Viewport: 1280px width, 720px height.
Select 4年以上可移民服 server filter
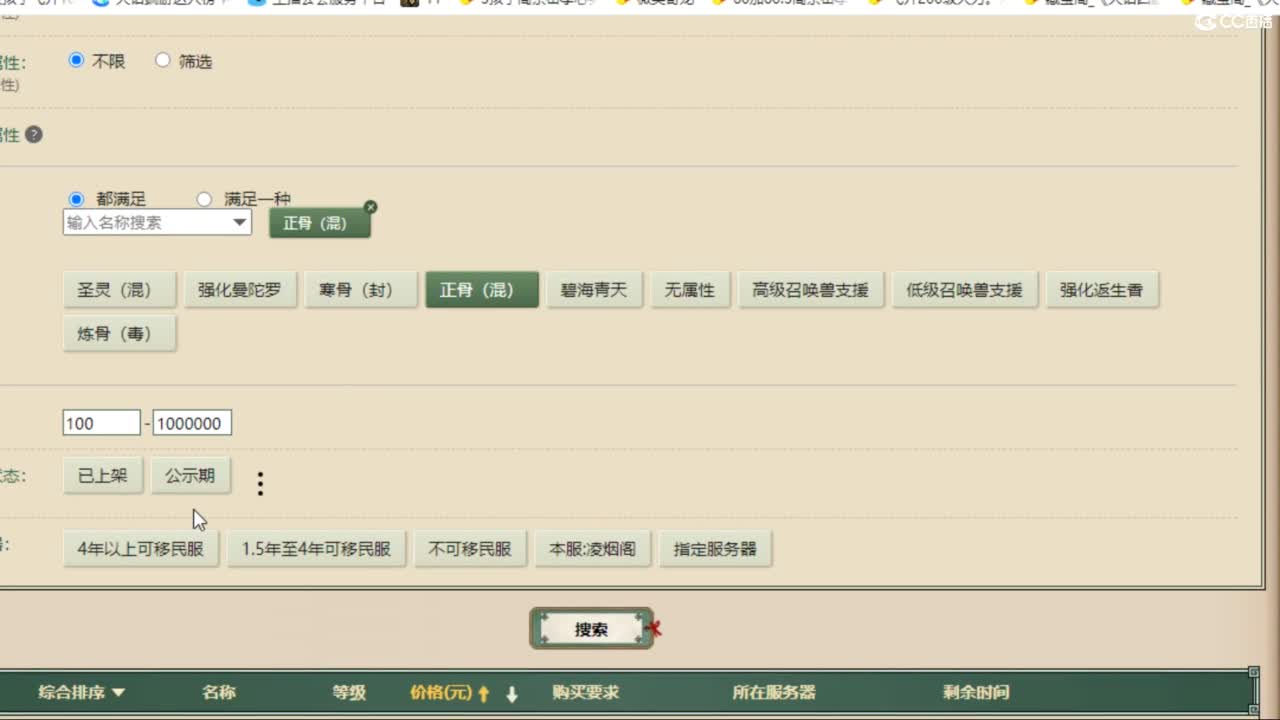click(x=141, y=549)
